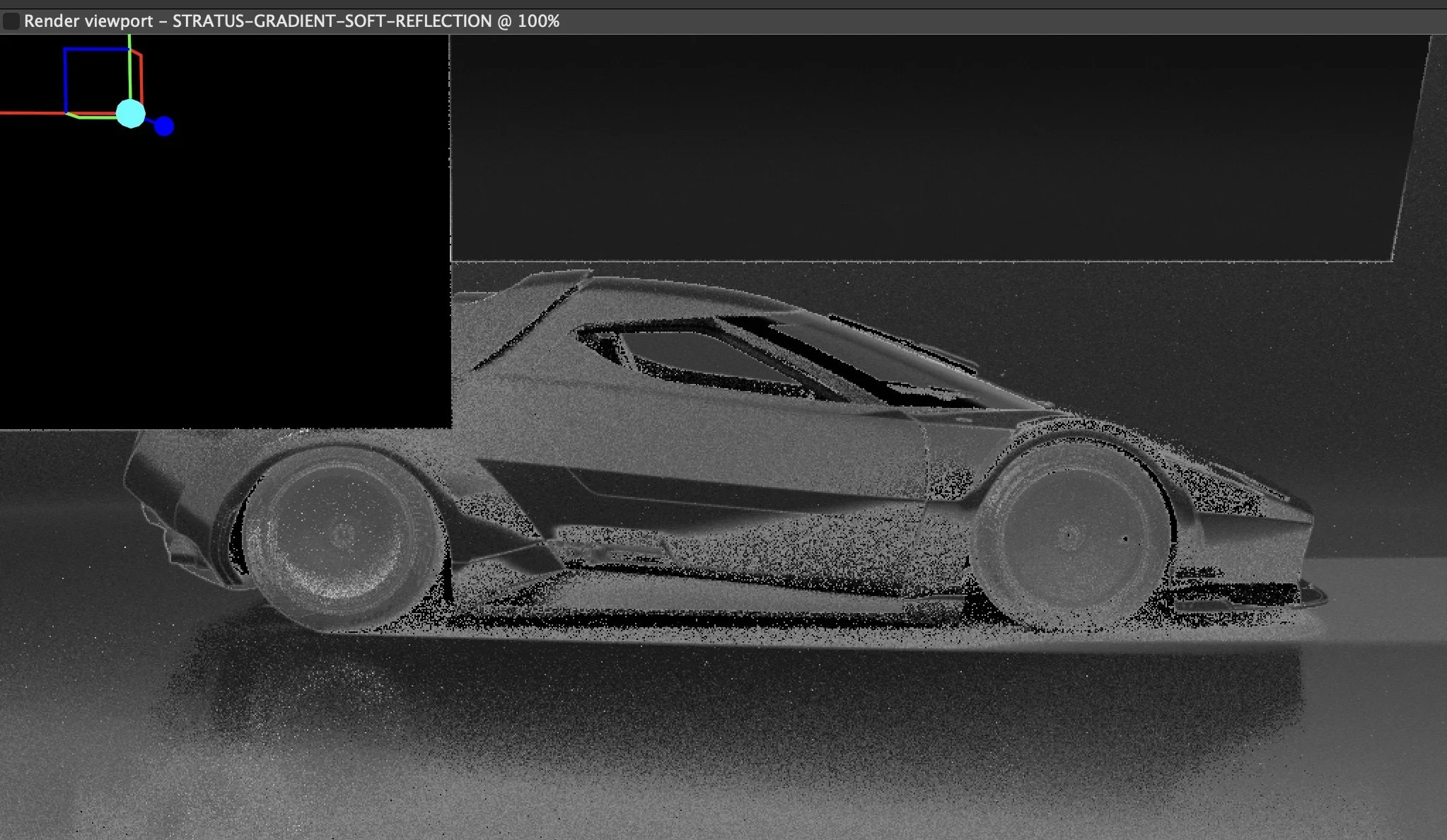Click the short blue line joining the gizmo dots
1447x840 pixels.
[x=151, y=121]
